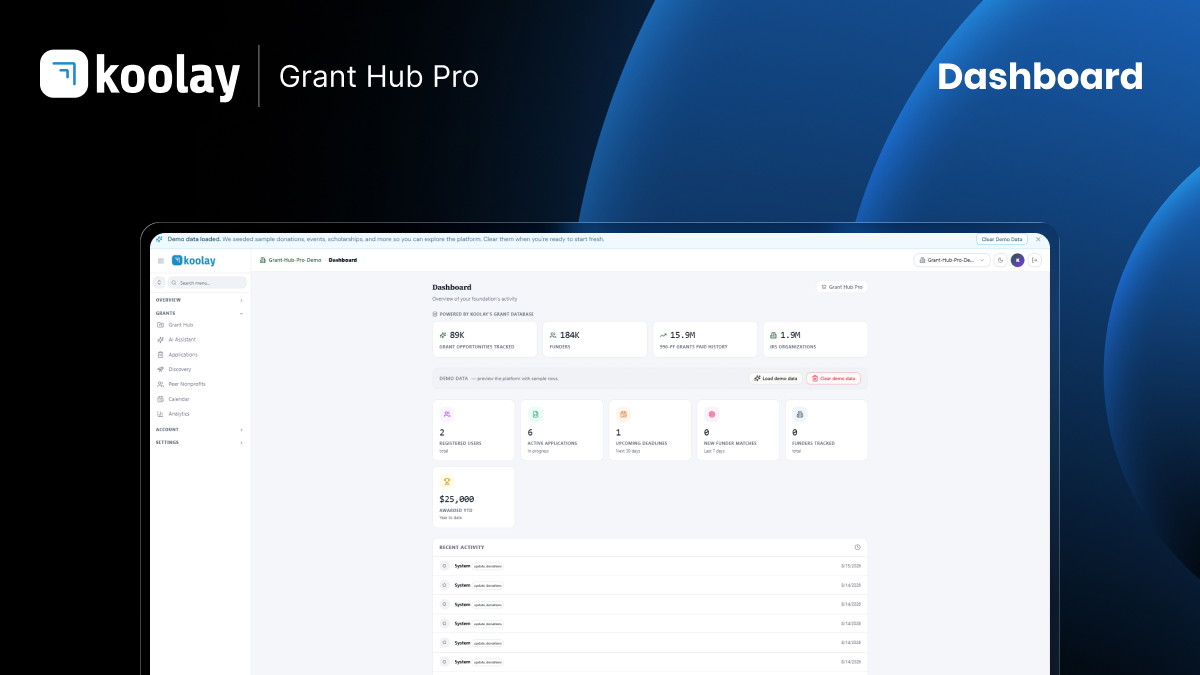Click the New Funder Matches pink icon
The height and width of the screenshot is (675, 1200).
(712, 414)
